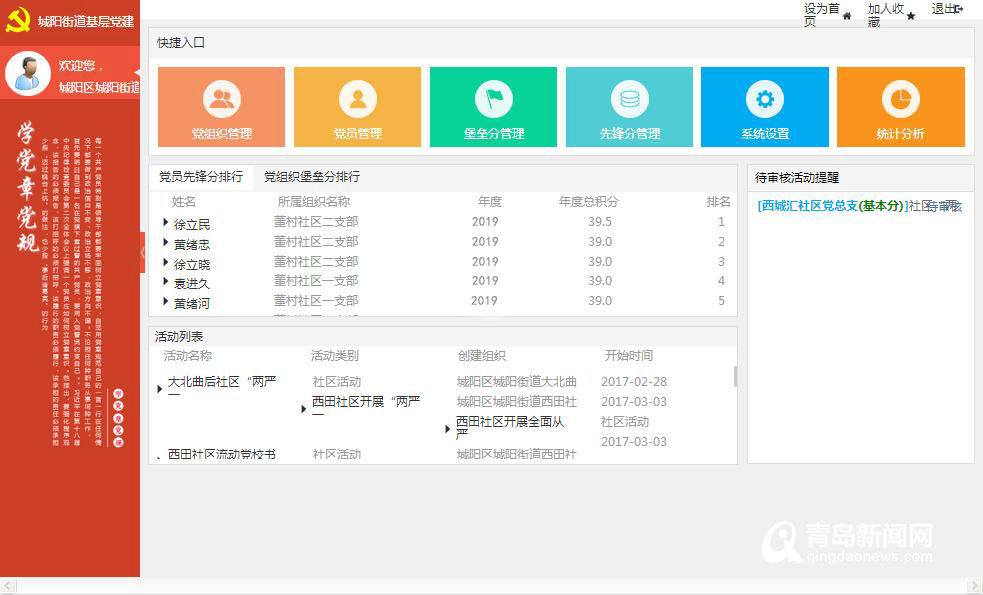Click the 年度 column header

[x=490, y=201]
